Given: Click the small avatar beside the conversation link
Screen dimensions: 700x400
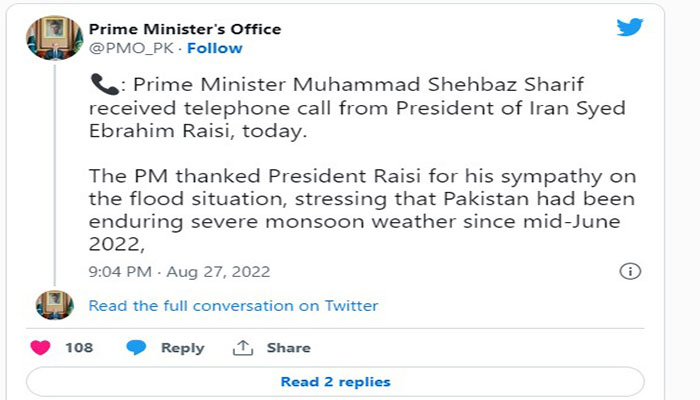Looking at the screenshot, I should pos(54,305).
